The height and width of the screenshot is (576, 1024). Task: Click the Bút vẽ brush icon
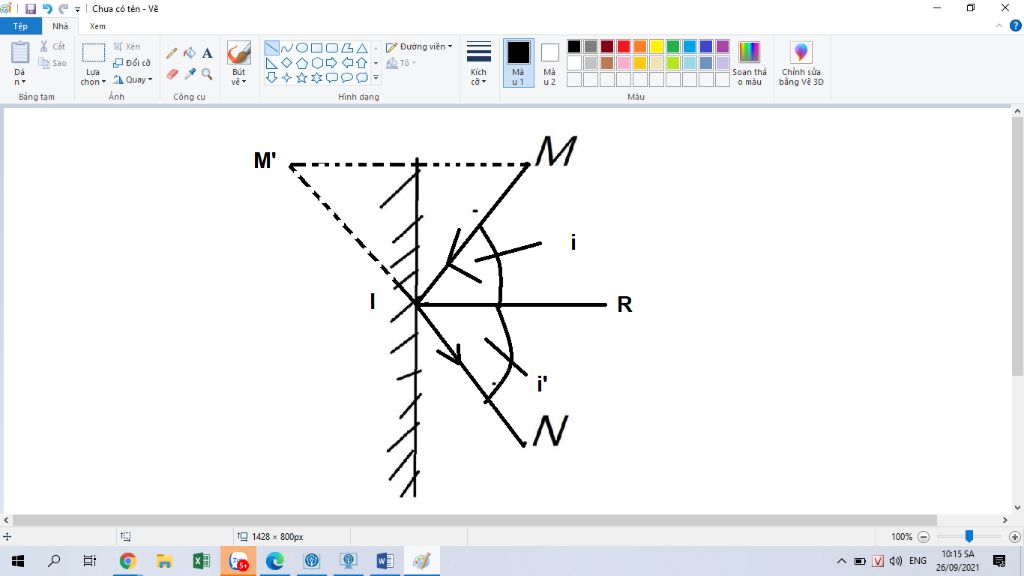click(x=239, y=54)
